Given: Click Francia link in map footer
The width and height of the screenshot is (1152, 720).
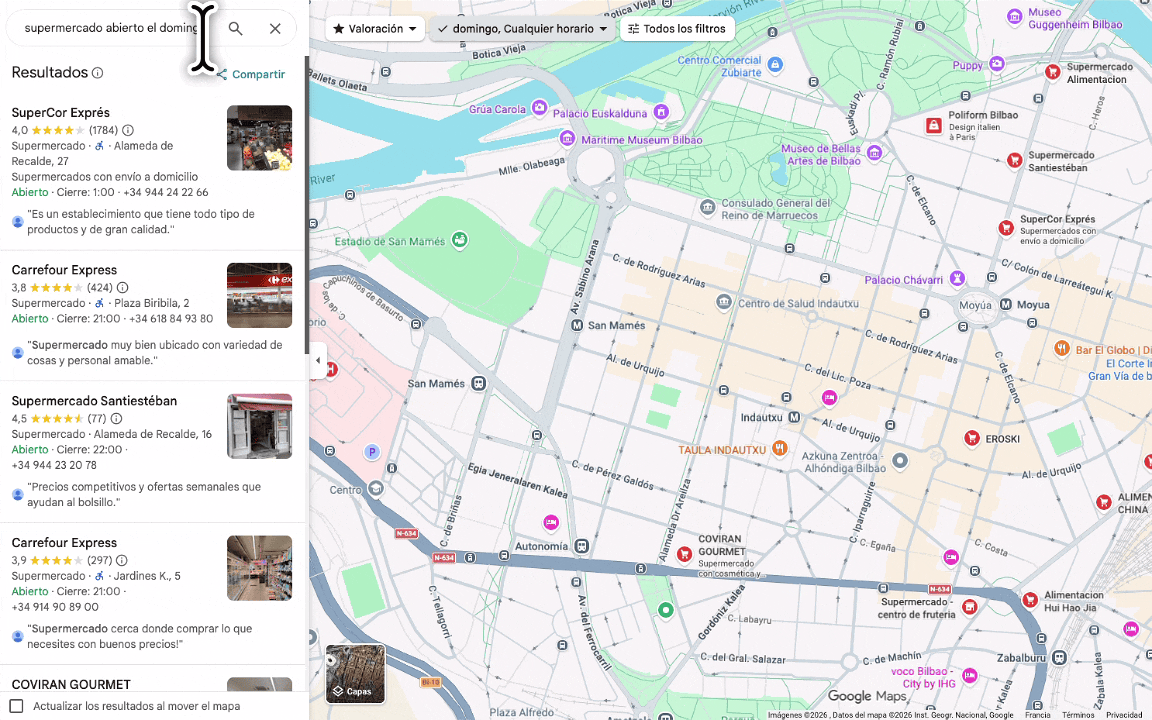Looking at the screenshot, I should click(1037, 715).
